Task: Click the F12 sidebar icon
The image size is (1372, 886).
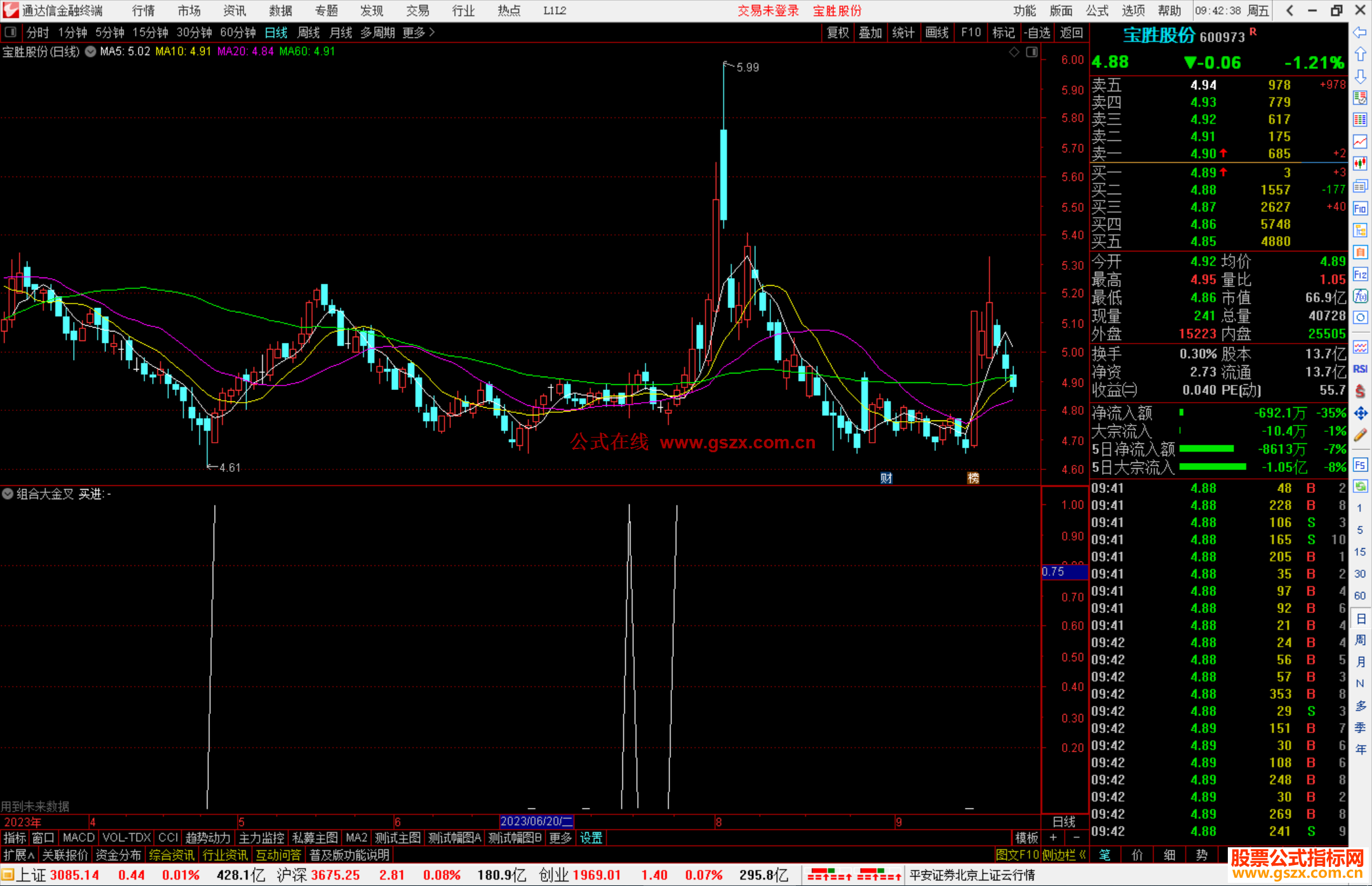Action: [x=1360, y=274]
